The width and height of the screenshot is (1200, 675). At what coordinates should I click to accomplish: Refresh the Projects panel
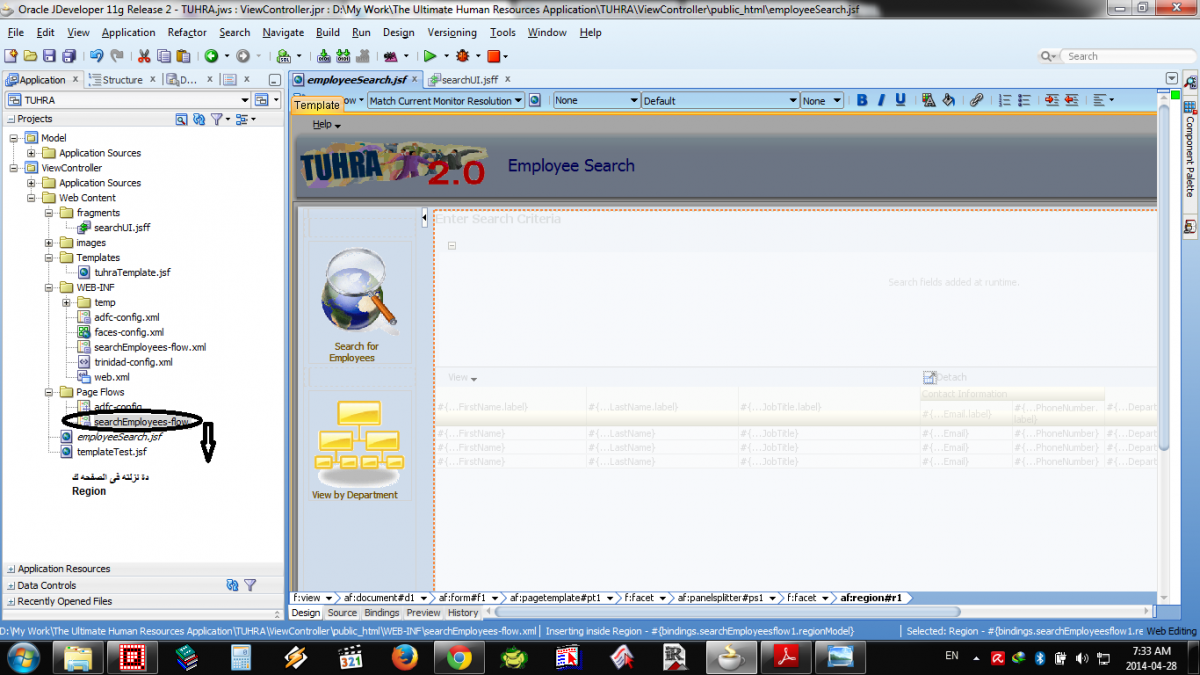[x=199, y=119]
